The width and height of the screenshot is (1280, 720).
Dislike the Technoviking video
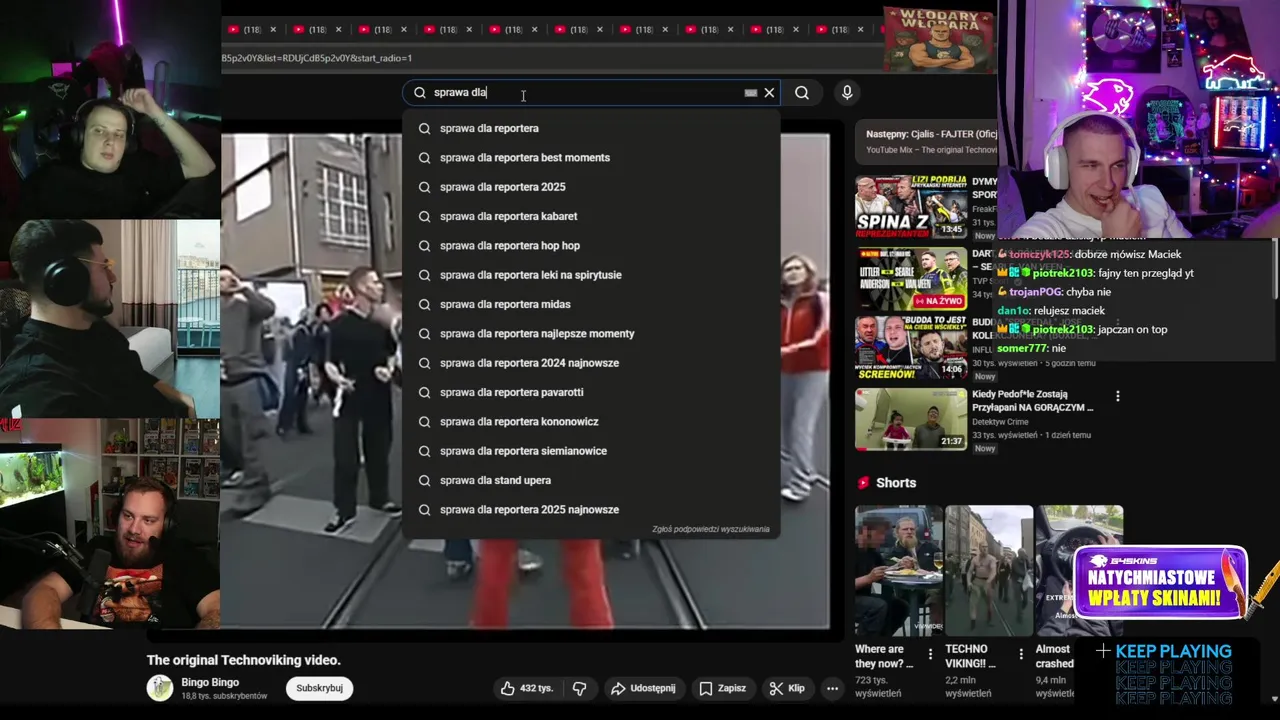tap(579, 688)
